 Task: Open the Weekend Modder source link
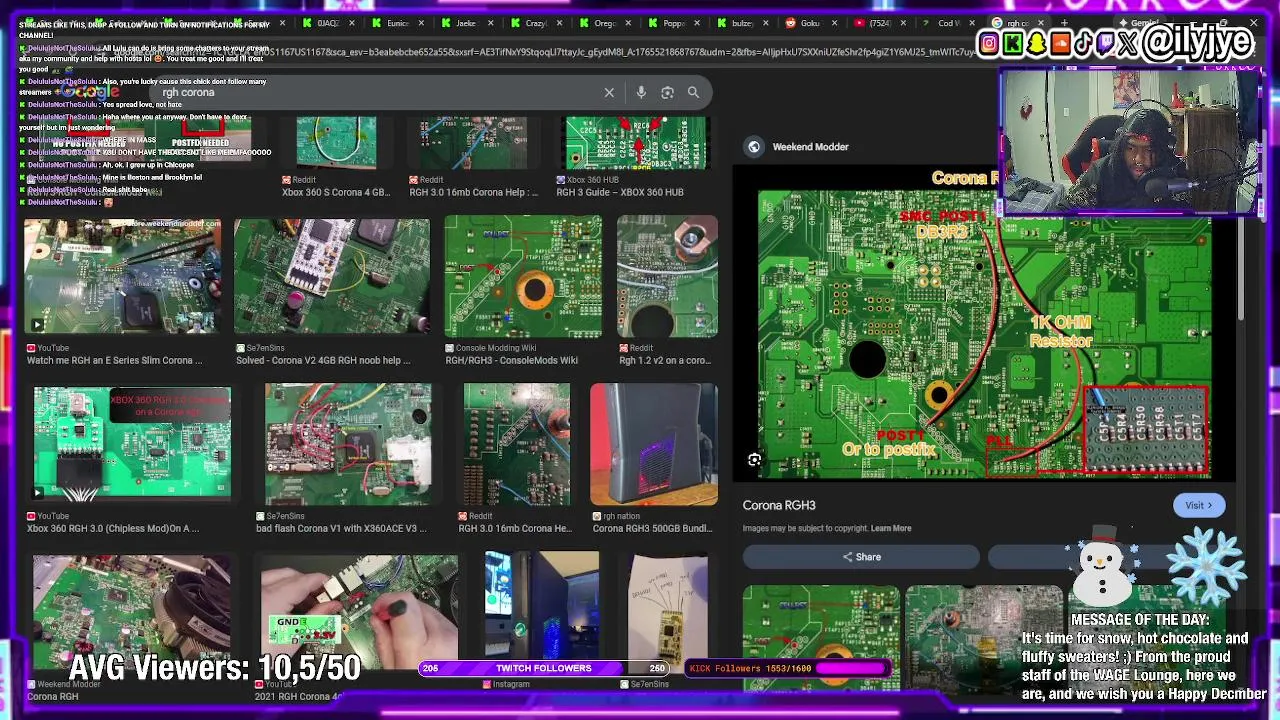(810, 147)
